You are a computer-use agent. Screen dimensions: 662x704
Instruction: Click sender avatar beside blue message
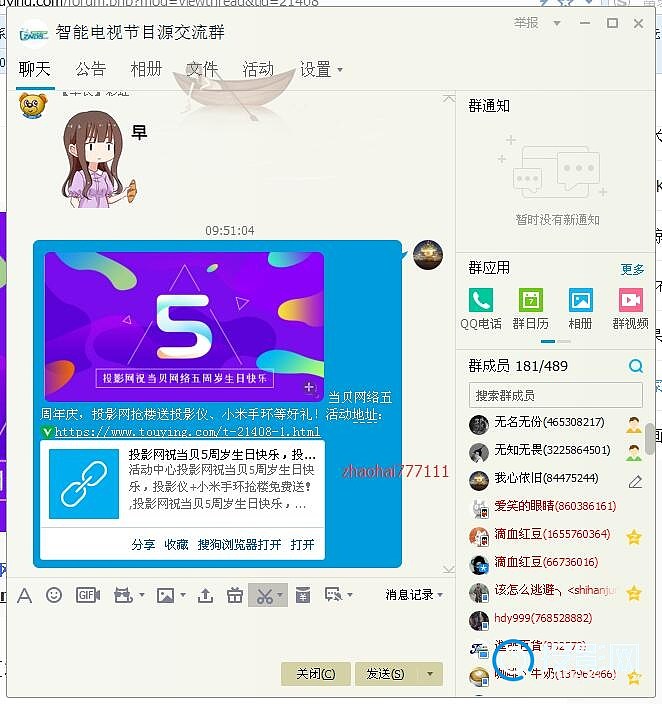(428, 255)
